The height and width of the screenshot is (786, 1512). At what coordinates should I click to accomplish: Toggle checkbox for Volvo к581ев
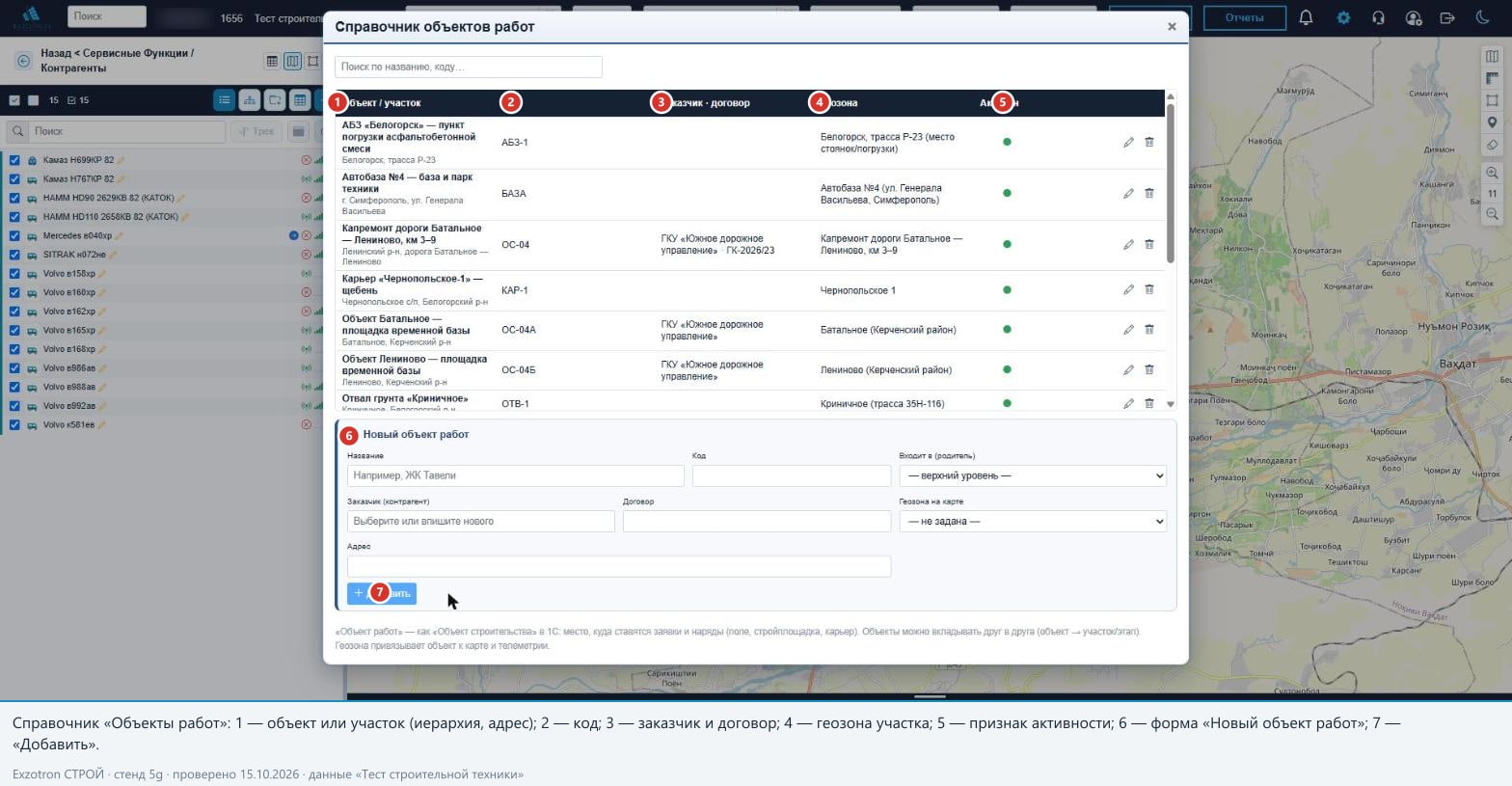(x=14, y=425)
